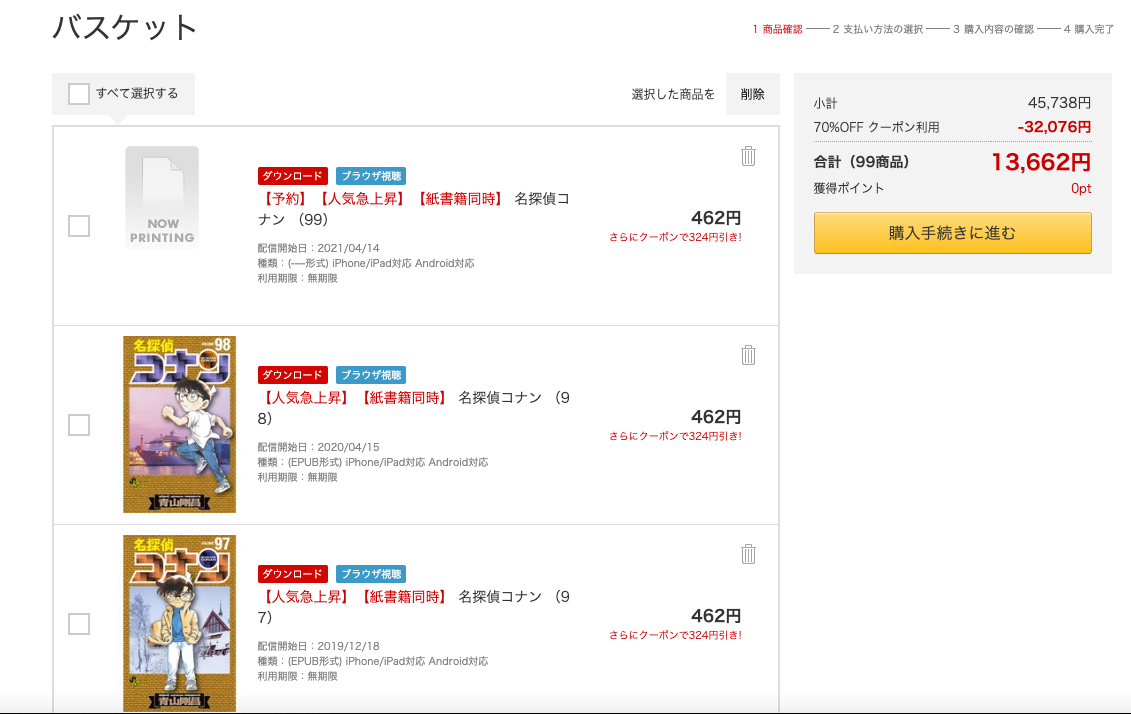Open the volume 97 cover thumbnail
The height and width of the screenshot is (714, 1131).
[x=180, y=624]
